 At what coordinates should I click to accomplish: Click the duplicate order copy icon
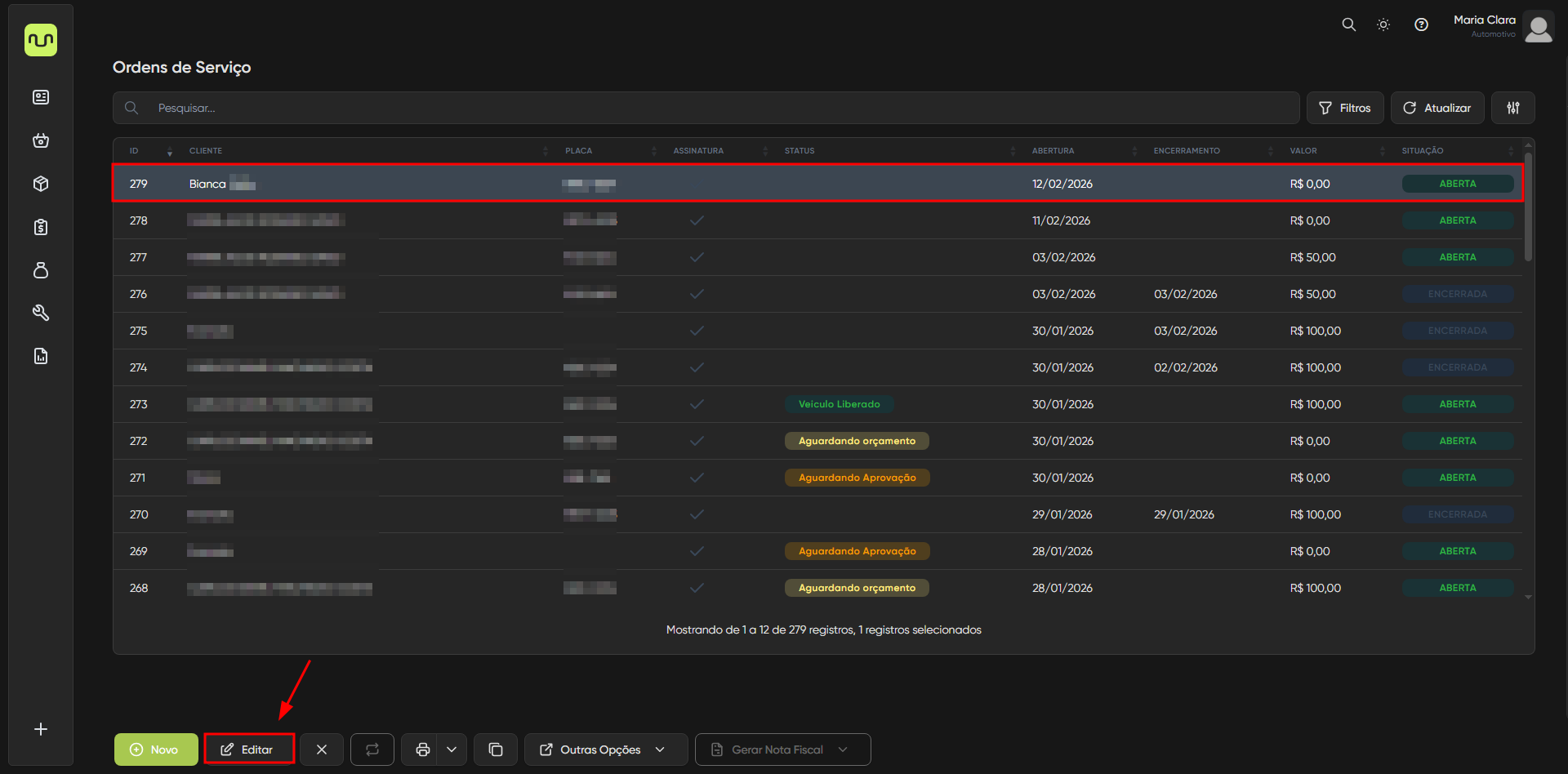tap(496, 750)
